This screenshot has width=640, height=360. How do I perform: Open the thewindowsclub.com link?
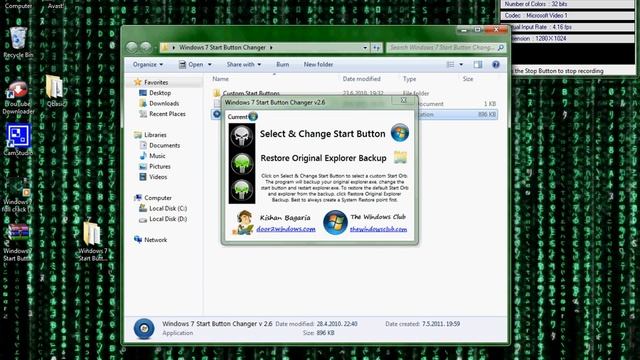coord(378,229)
